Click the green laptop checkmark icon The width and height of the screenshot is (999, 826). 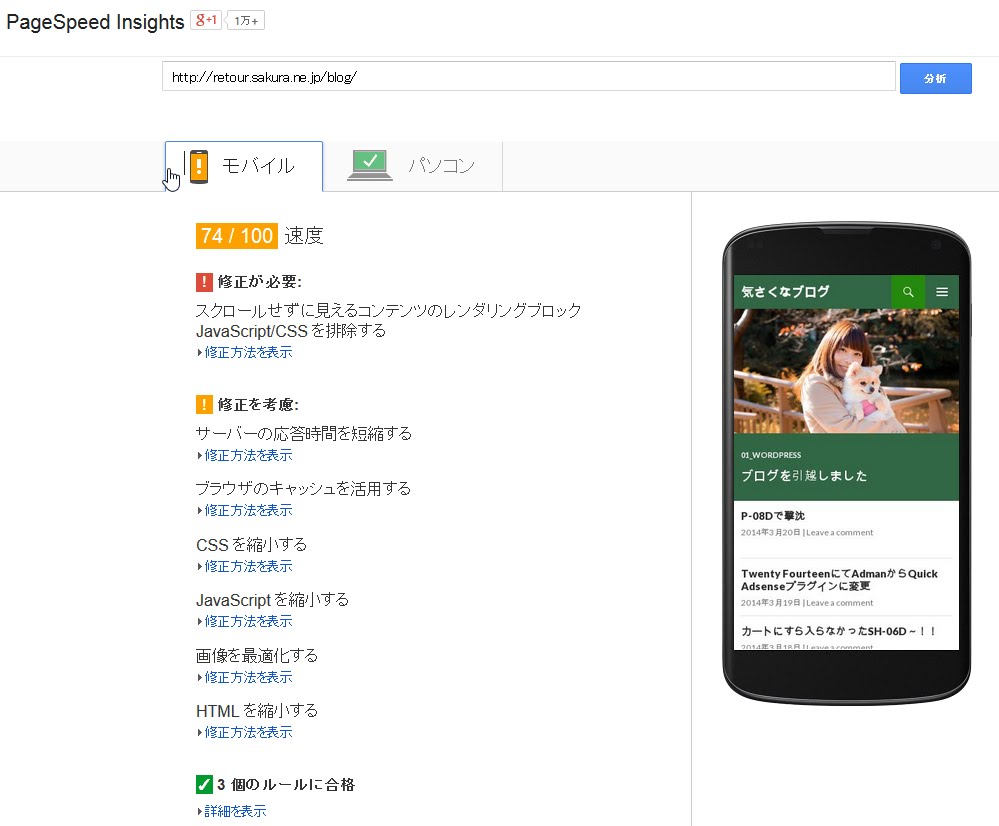(x=370, y=166)
